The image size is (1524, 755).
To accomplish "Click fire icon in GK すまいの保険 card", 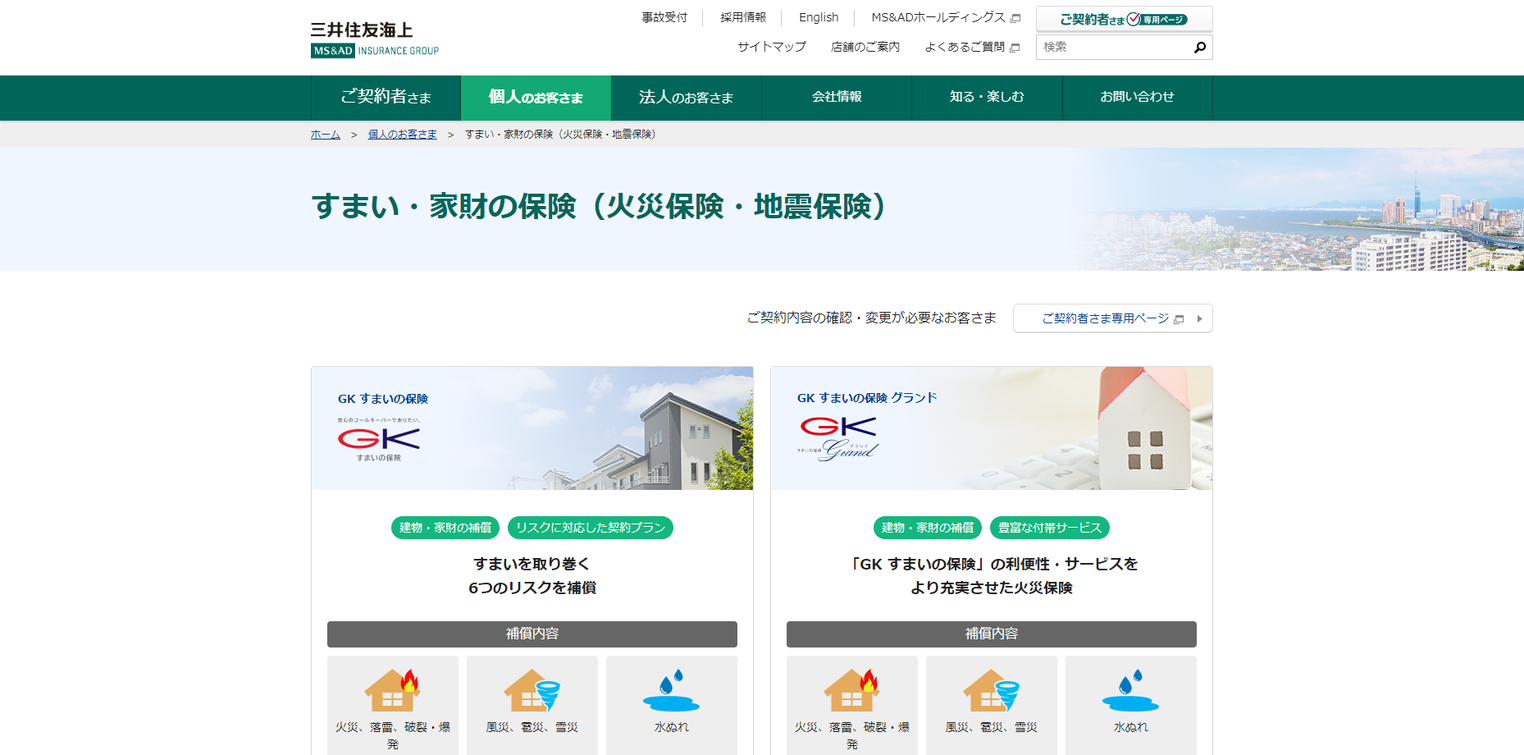I will tap(392, 690).
